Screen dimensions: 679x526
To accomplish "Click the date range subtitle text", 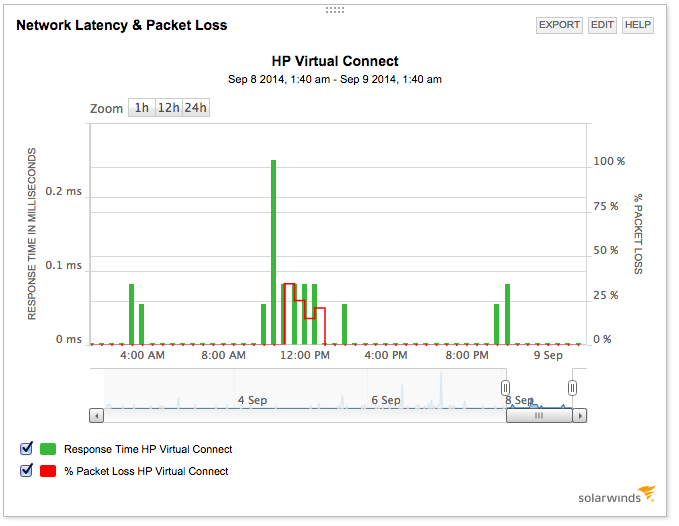I will coord(335,80).
